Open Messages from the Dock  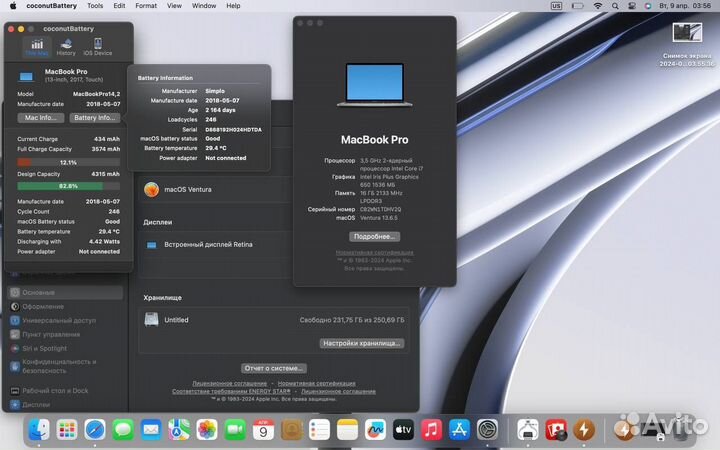(x=123, y=430)
